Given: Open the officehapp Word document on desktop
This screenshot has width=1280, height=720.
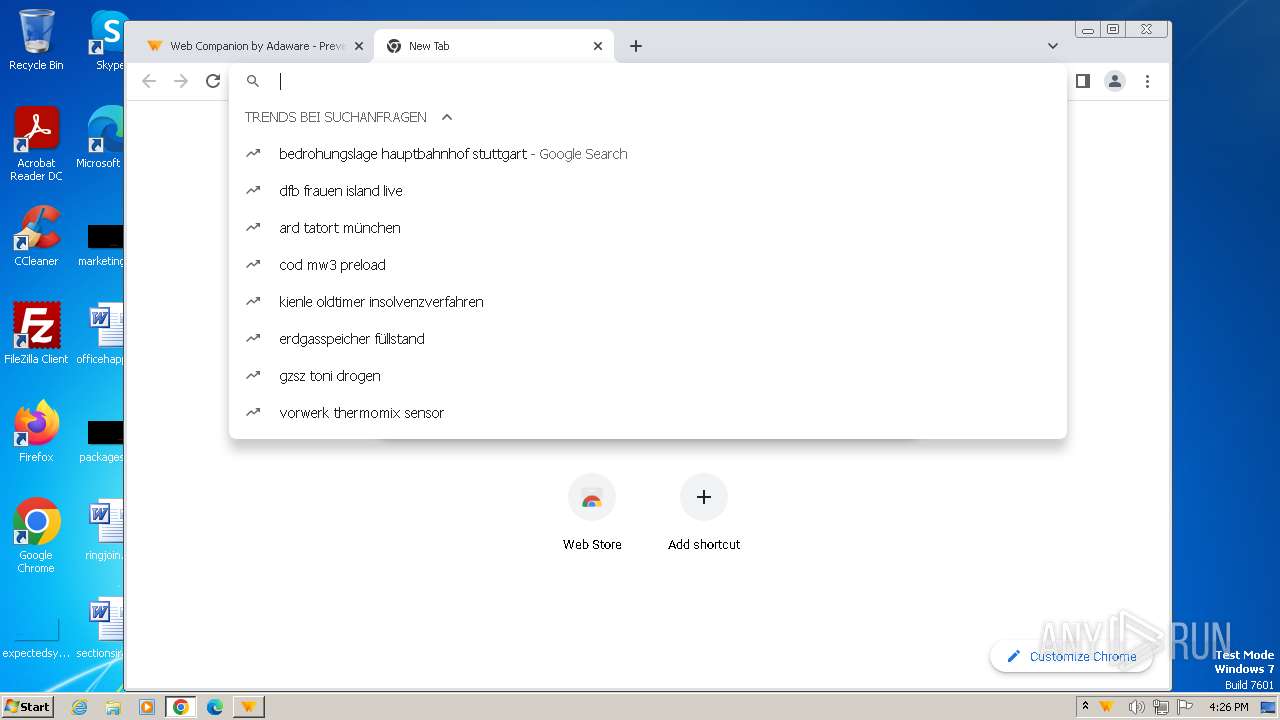Looking at the screenshot, I should tap(102, 334).
